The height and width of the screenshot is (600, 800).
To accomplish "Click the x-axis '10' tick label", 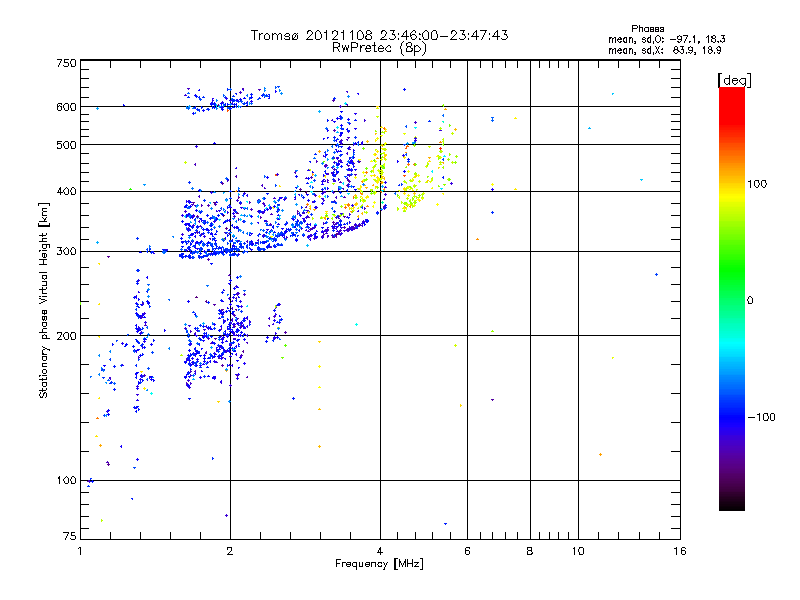I will pos(578,551).
